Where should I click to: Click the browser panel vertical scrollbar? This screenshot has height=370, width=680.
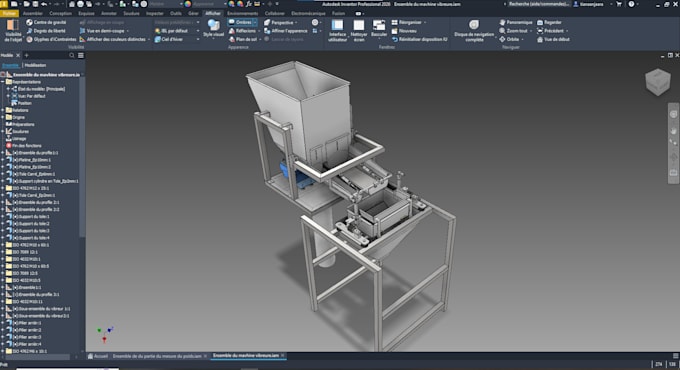click(x=82, y=158)
